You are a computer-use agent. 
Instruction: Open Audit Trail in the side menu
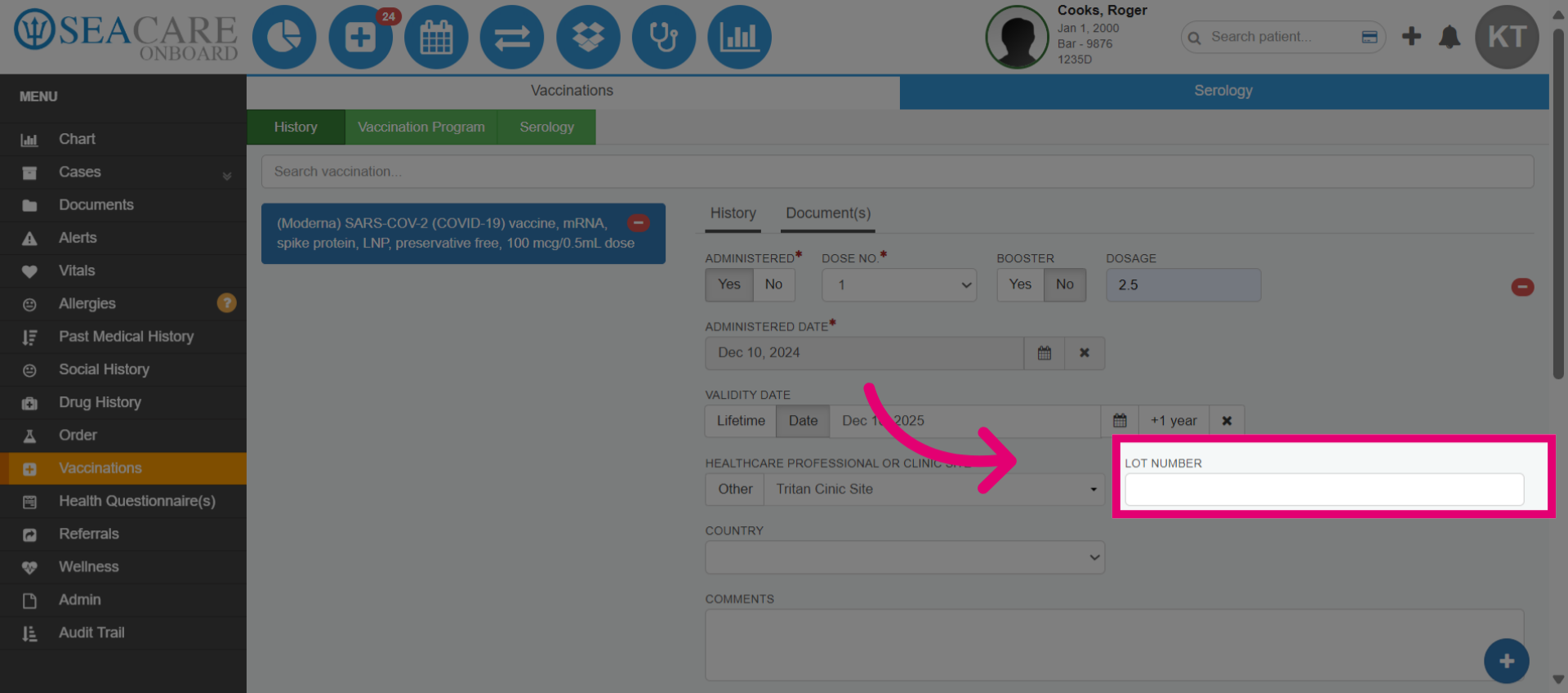click(123, 633)
